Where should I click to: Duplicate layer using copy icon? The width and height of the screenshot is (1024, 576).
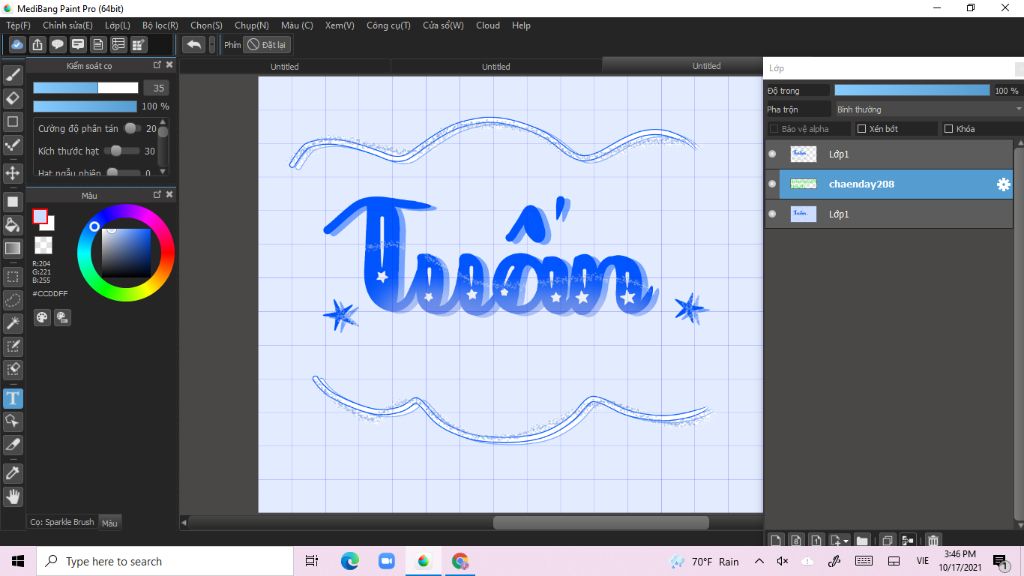click(x=887, y=540)
